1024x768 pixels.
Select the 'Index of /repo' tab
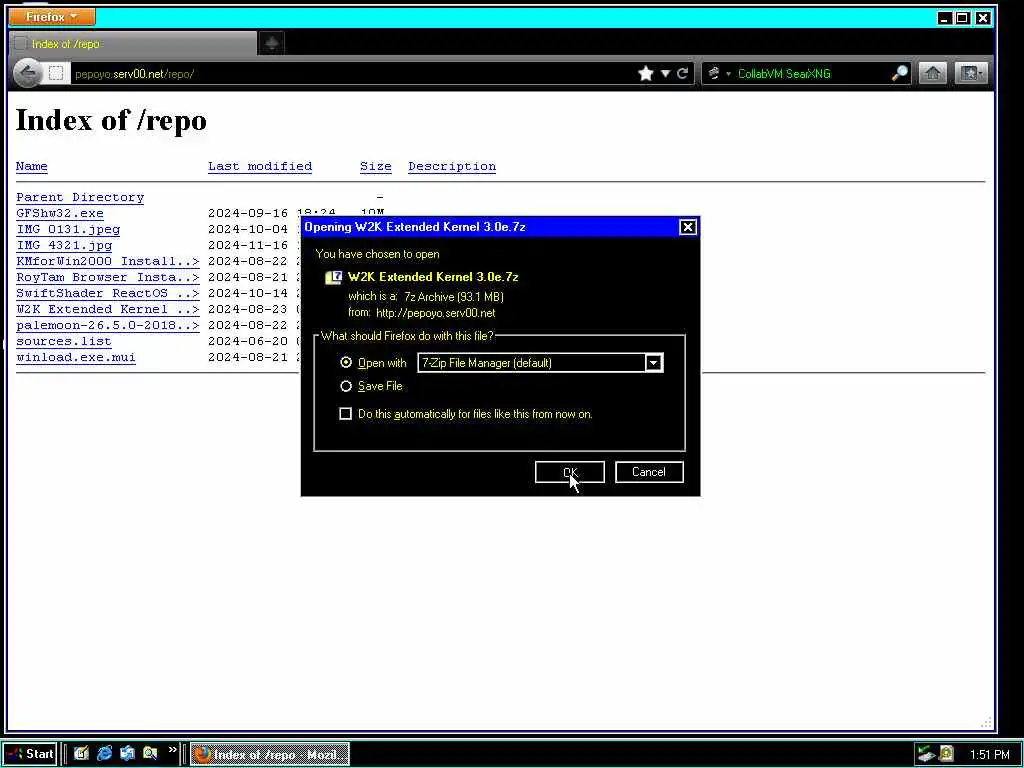pyautogui.click(x=134, y=44)
